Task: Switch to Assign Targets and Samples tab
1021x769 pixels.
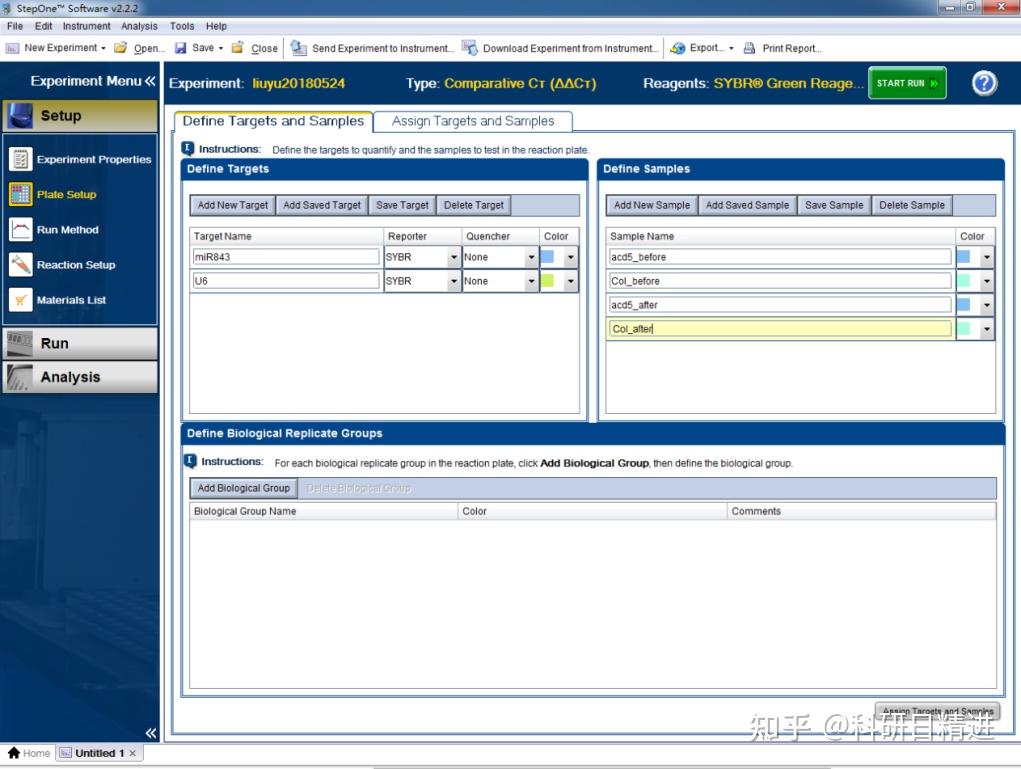Action: point(473,121)
